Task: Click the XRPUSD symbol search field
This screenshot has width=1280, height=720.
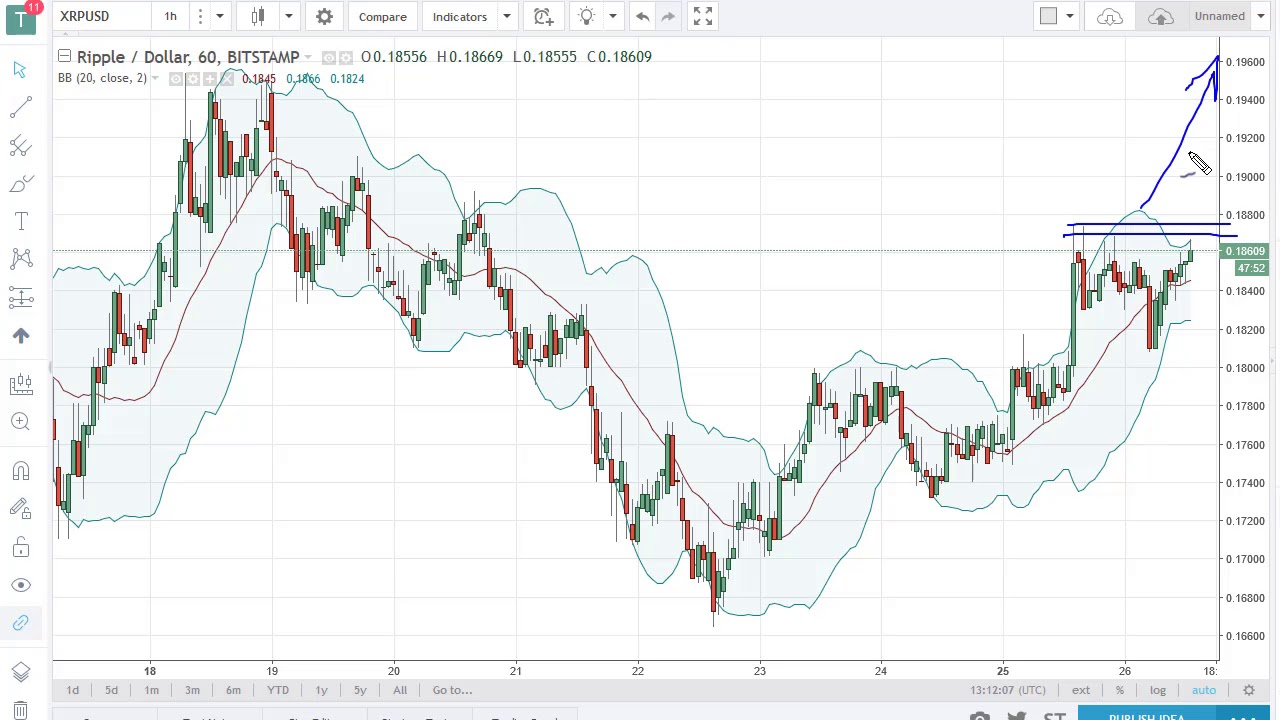Action: tap(100, 16)
